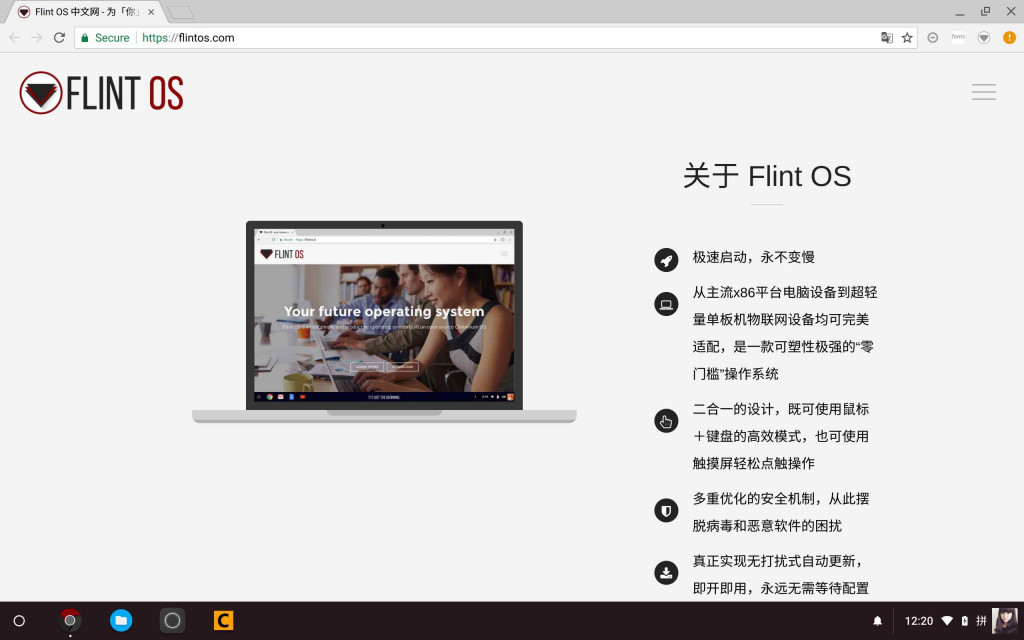Click the 12:20 clock in the tray

coord(919,621)
